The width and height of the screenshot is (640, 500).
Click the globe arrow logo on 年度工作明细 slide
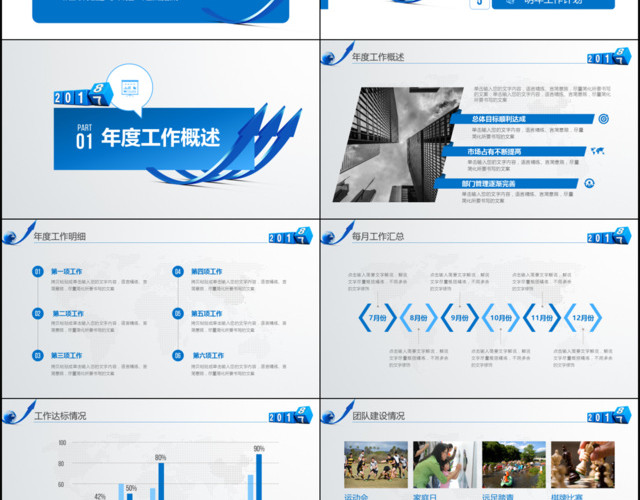tap(19, 233)
